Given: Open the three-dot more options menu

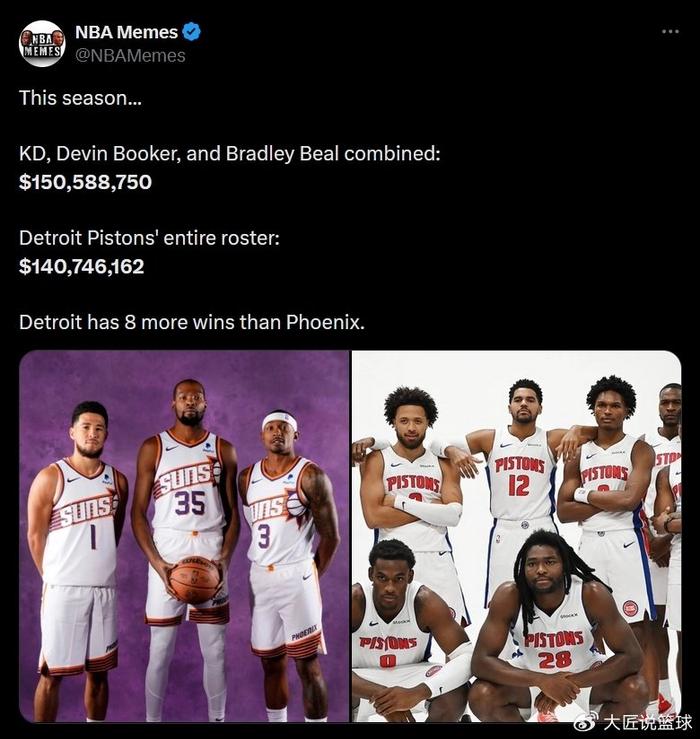Looking at the screenshot, I should tap(670, 32).
